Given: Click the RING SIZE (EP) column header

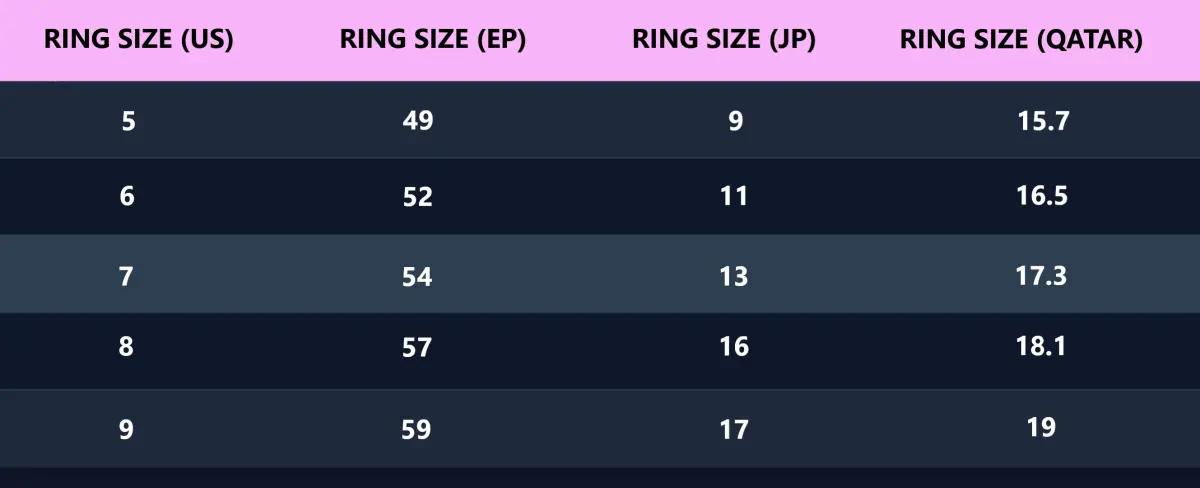Looking at the screenshot, I should pos(433,40).
